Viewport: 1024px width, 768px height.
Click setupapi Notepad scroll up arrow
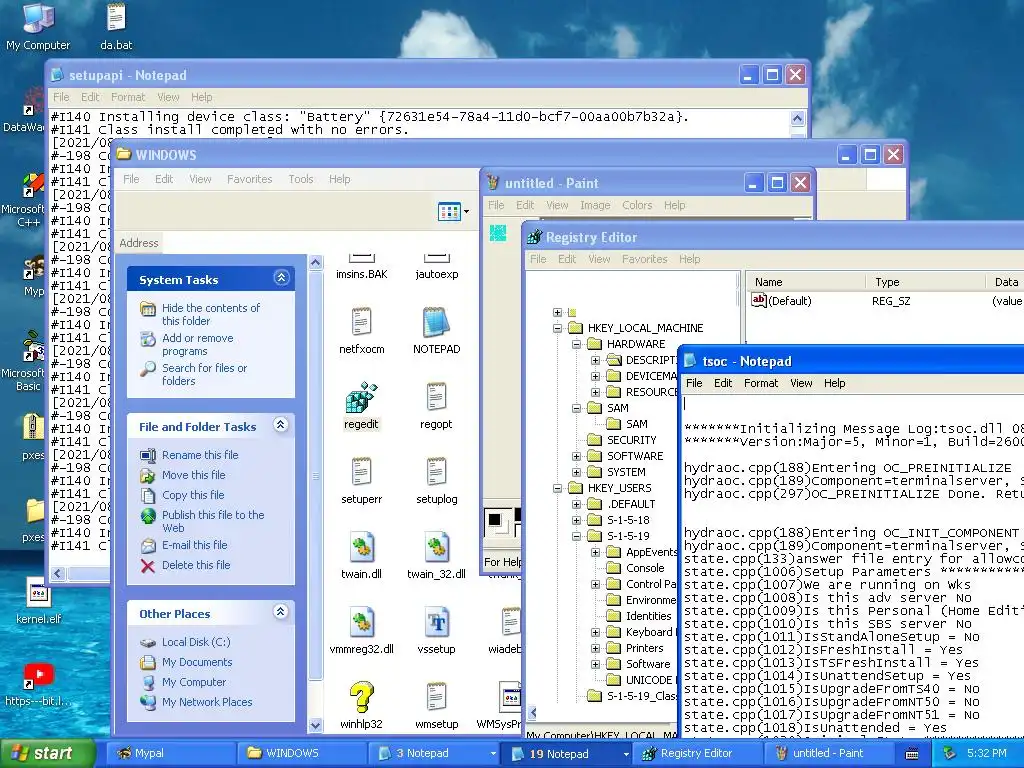[797, 118]
